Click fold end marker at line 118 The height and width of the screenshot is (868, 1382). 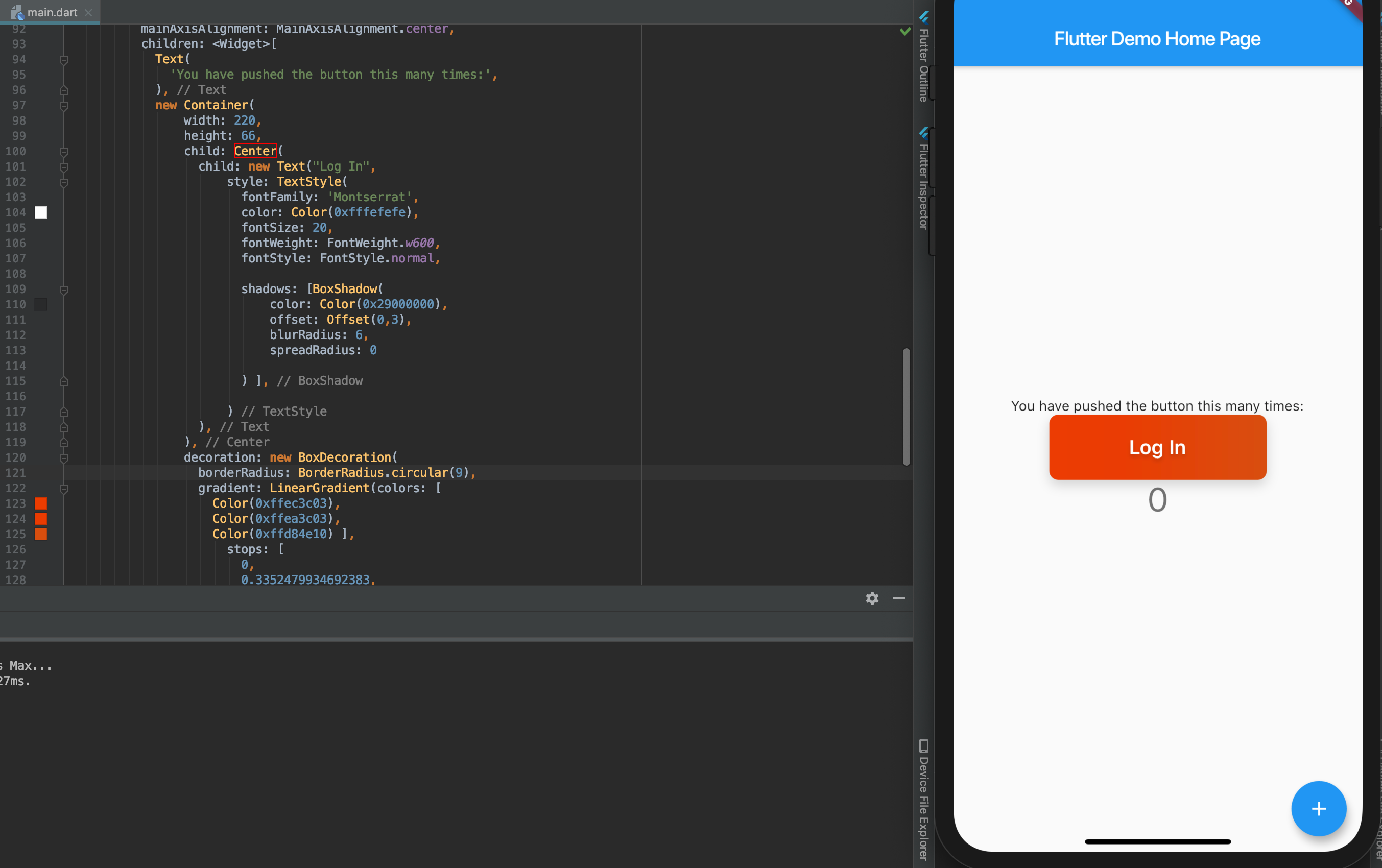(x=64, y=427)
